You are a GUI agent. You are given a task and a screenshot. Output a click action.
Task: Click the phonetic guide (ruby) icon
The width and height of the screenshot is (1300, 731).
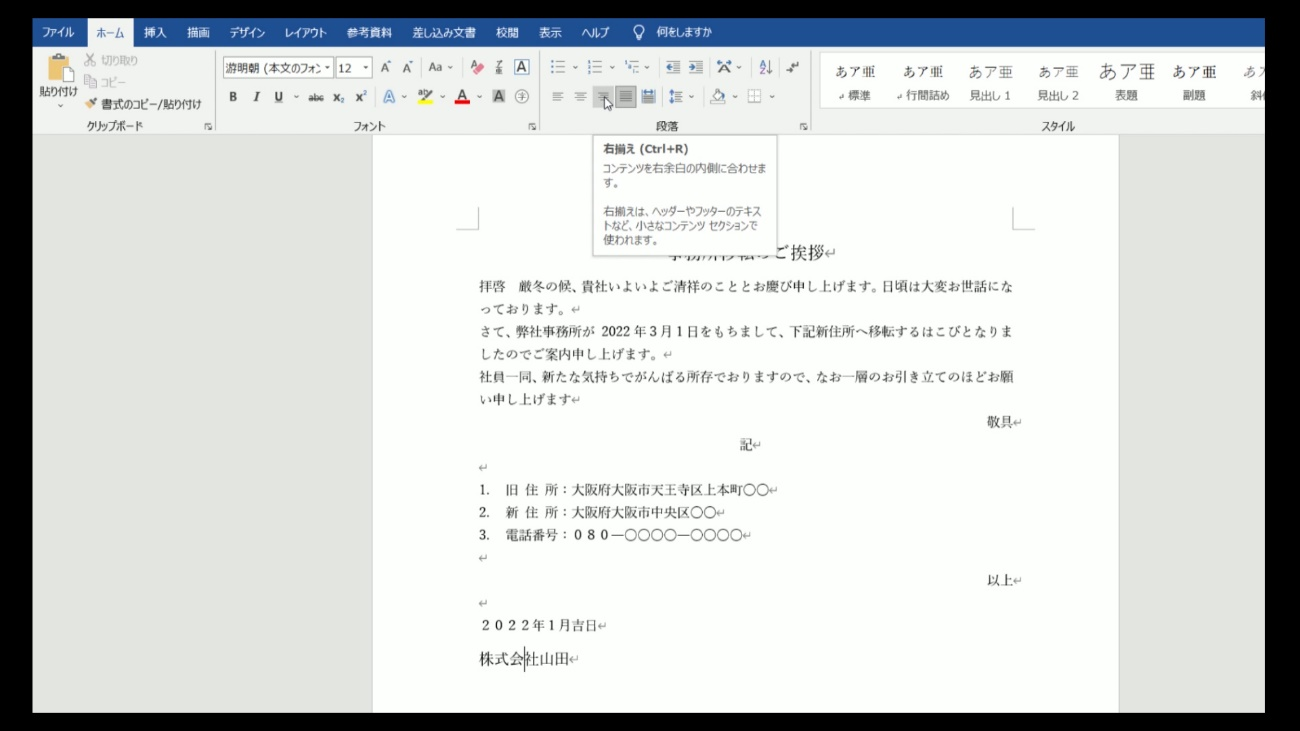click(x=499, y=68)
